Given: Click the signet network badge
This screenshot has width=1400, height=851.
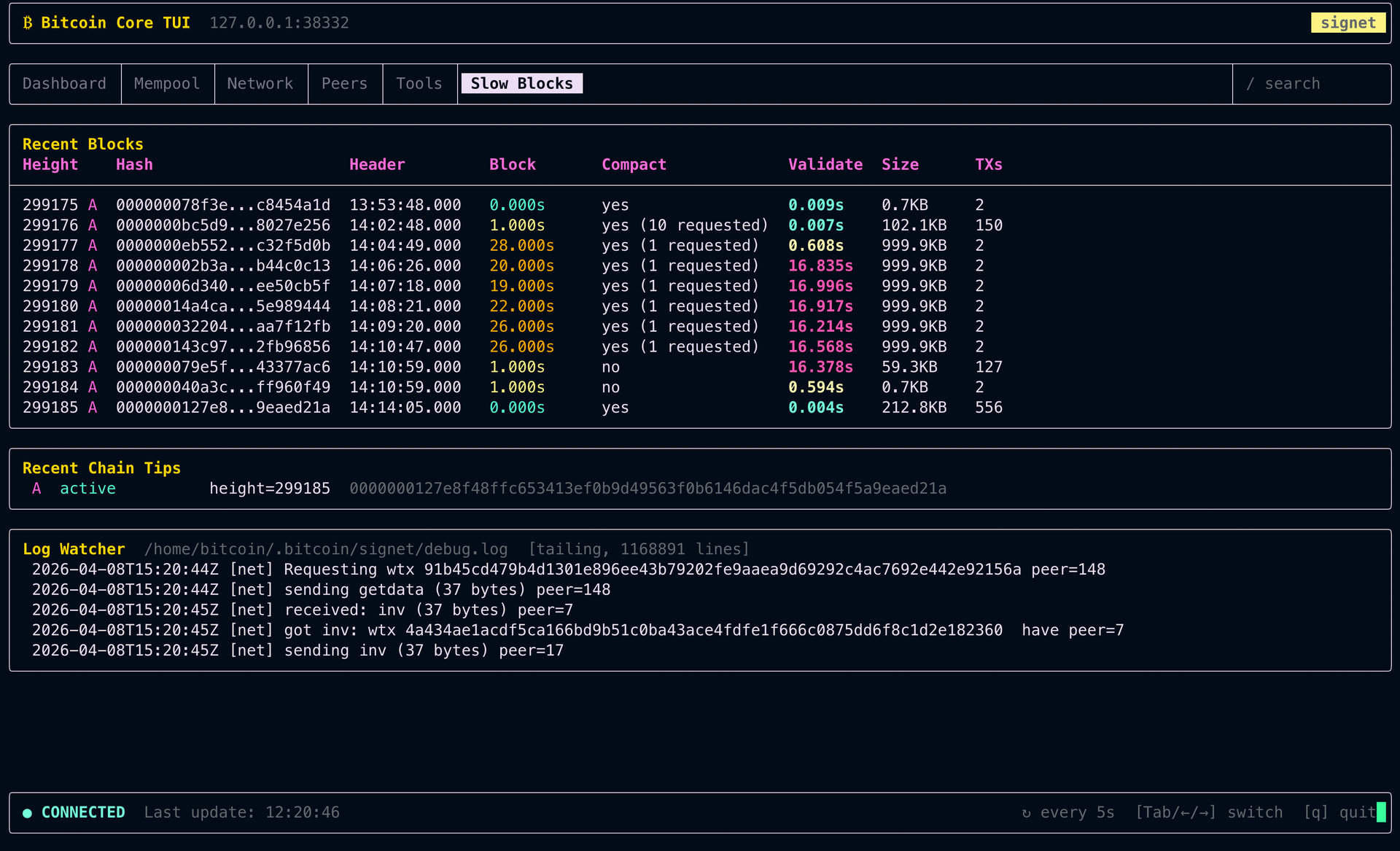Looking at the screenshot, I should coord(1347,23).
